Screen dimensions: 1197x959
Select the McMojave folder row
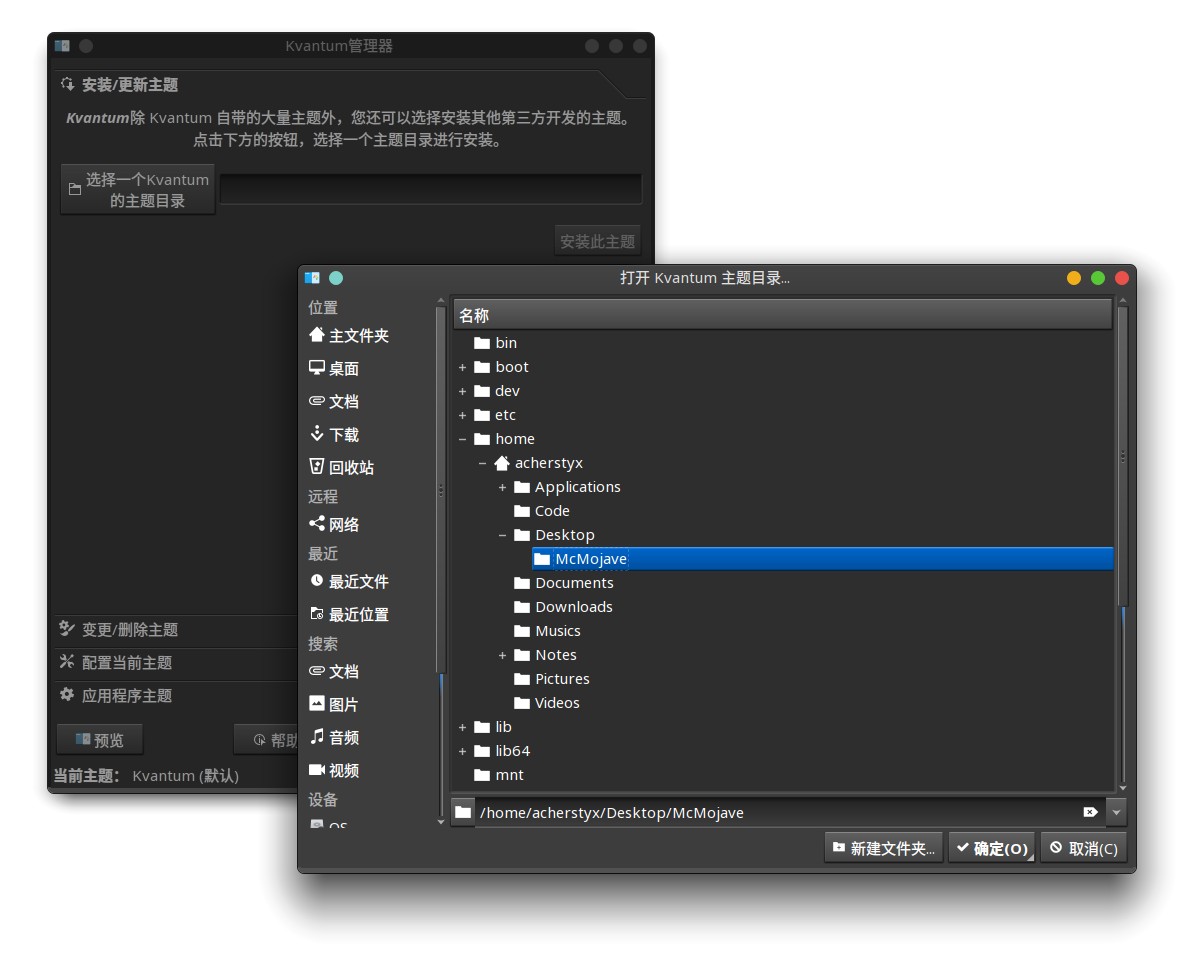822,559
